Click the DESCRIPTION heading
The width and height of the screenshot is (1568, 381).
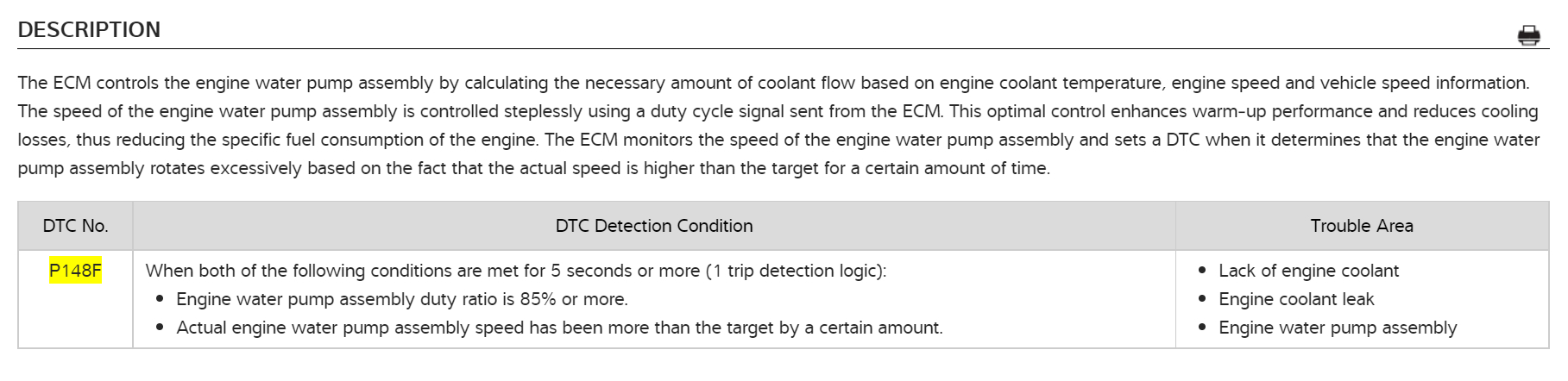pos(89,30)
